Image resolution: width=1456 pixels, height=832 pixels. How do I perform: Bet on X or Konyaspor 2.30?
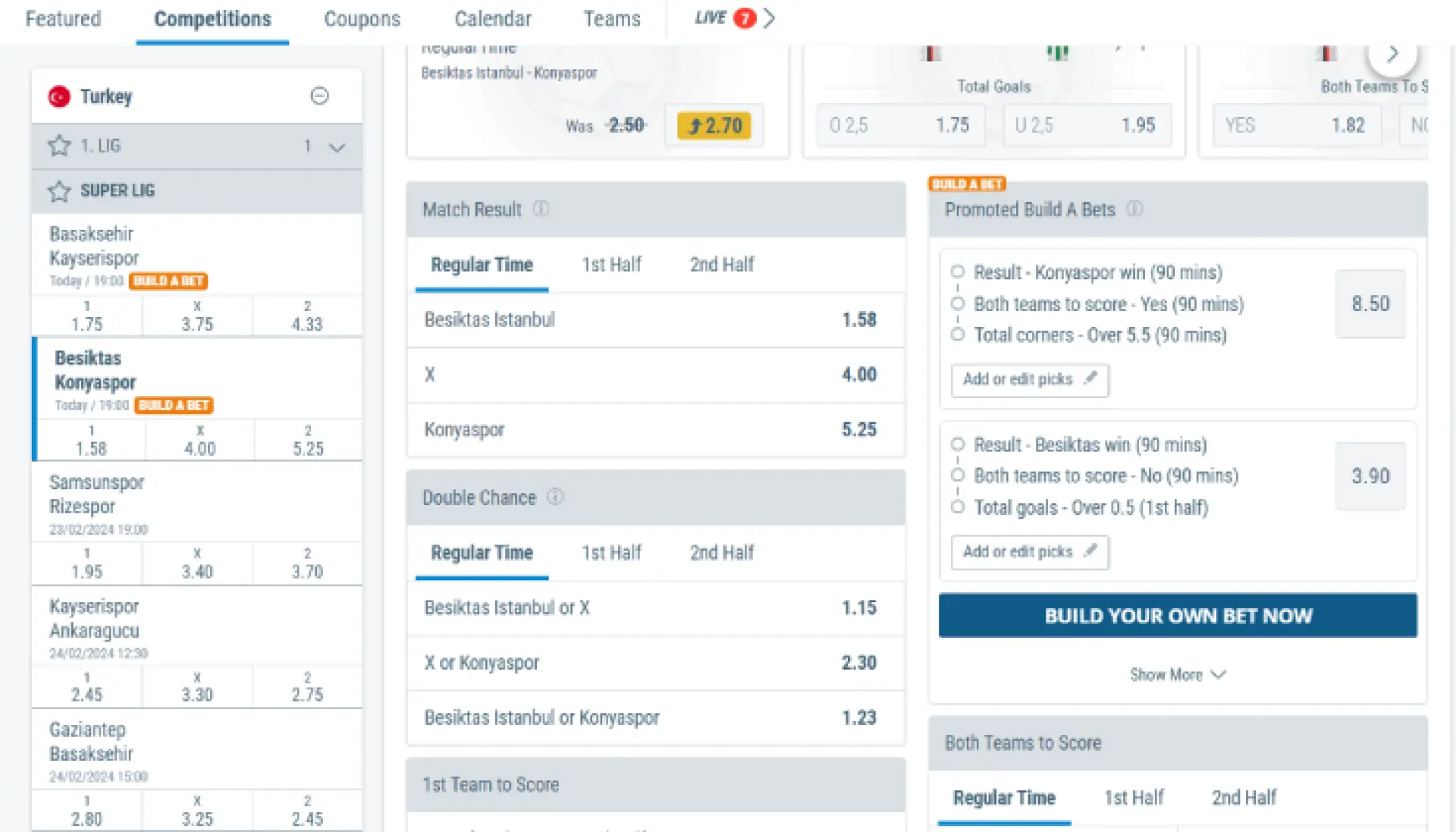click(x=656, y=663)
